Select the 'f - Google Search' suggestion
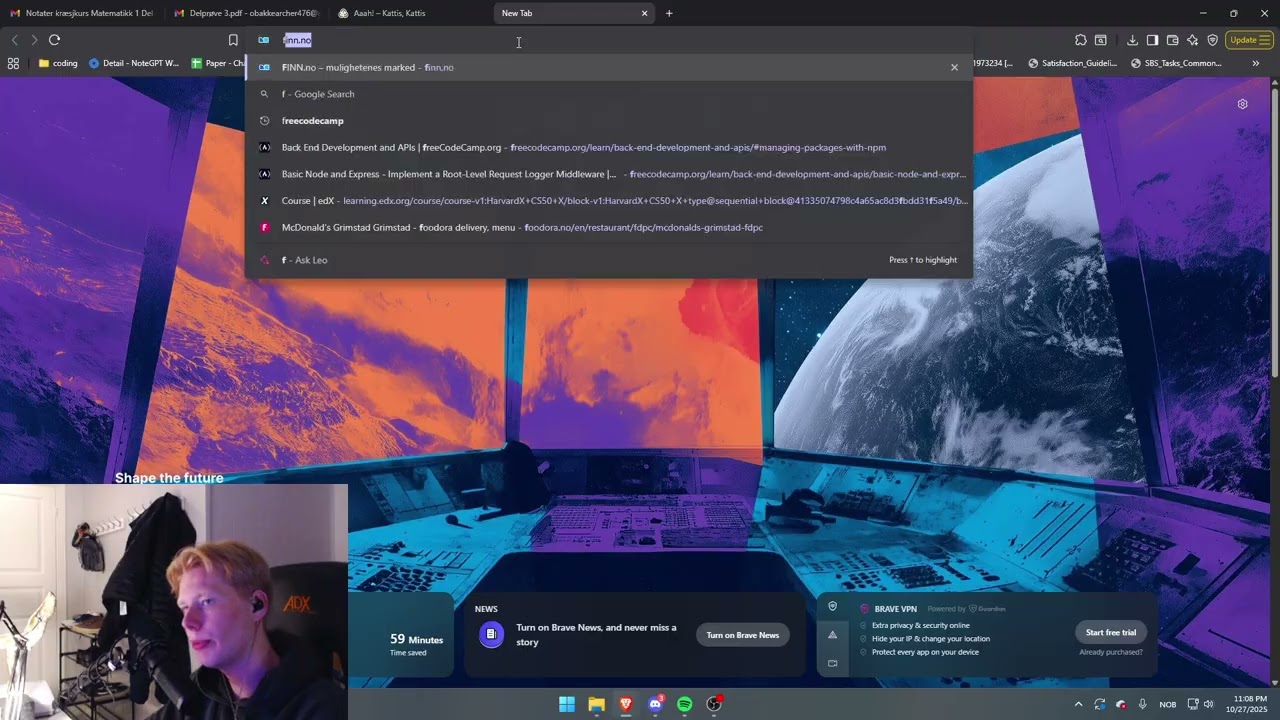 tap(608, 94)
